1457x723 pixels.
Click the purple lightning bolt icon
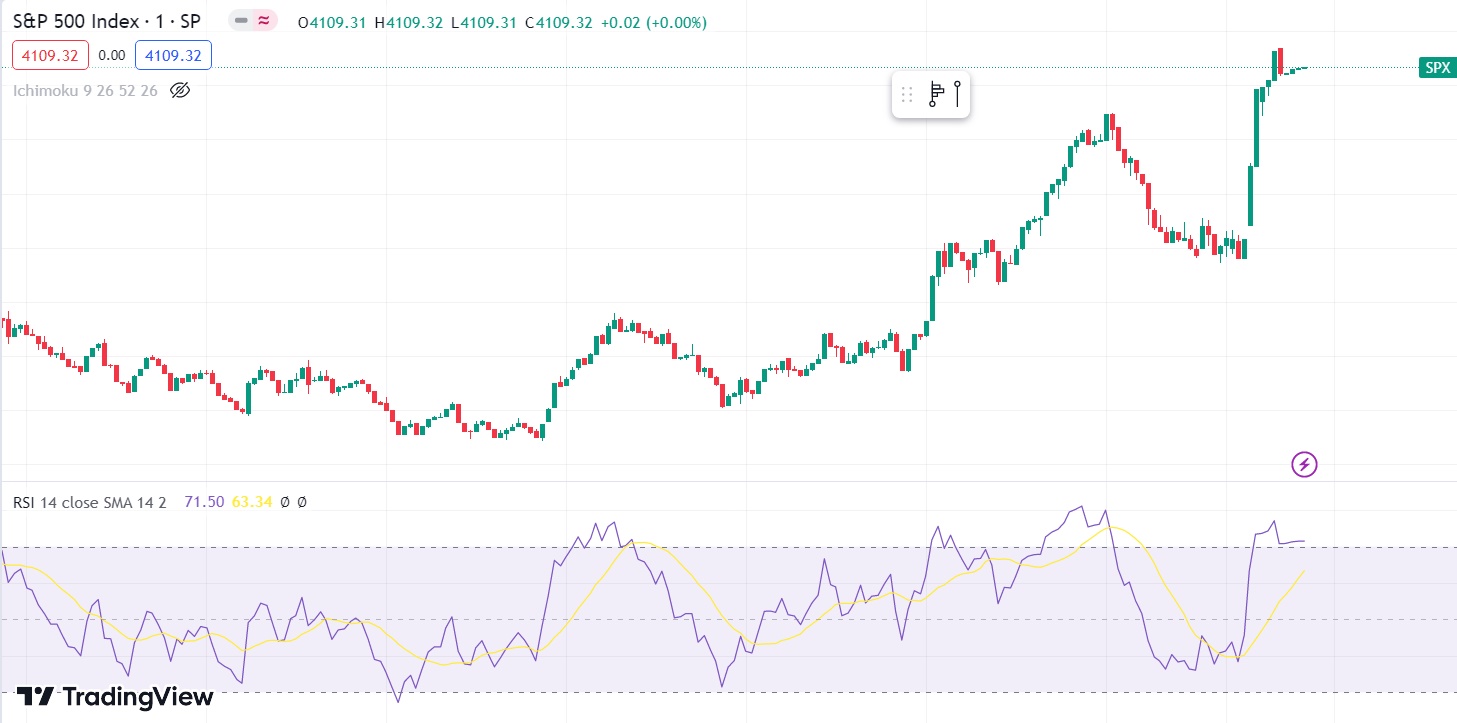point(1304,464)
